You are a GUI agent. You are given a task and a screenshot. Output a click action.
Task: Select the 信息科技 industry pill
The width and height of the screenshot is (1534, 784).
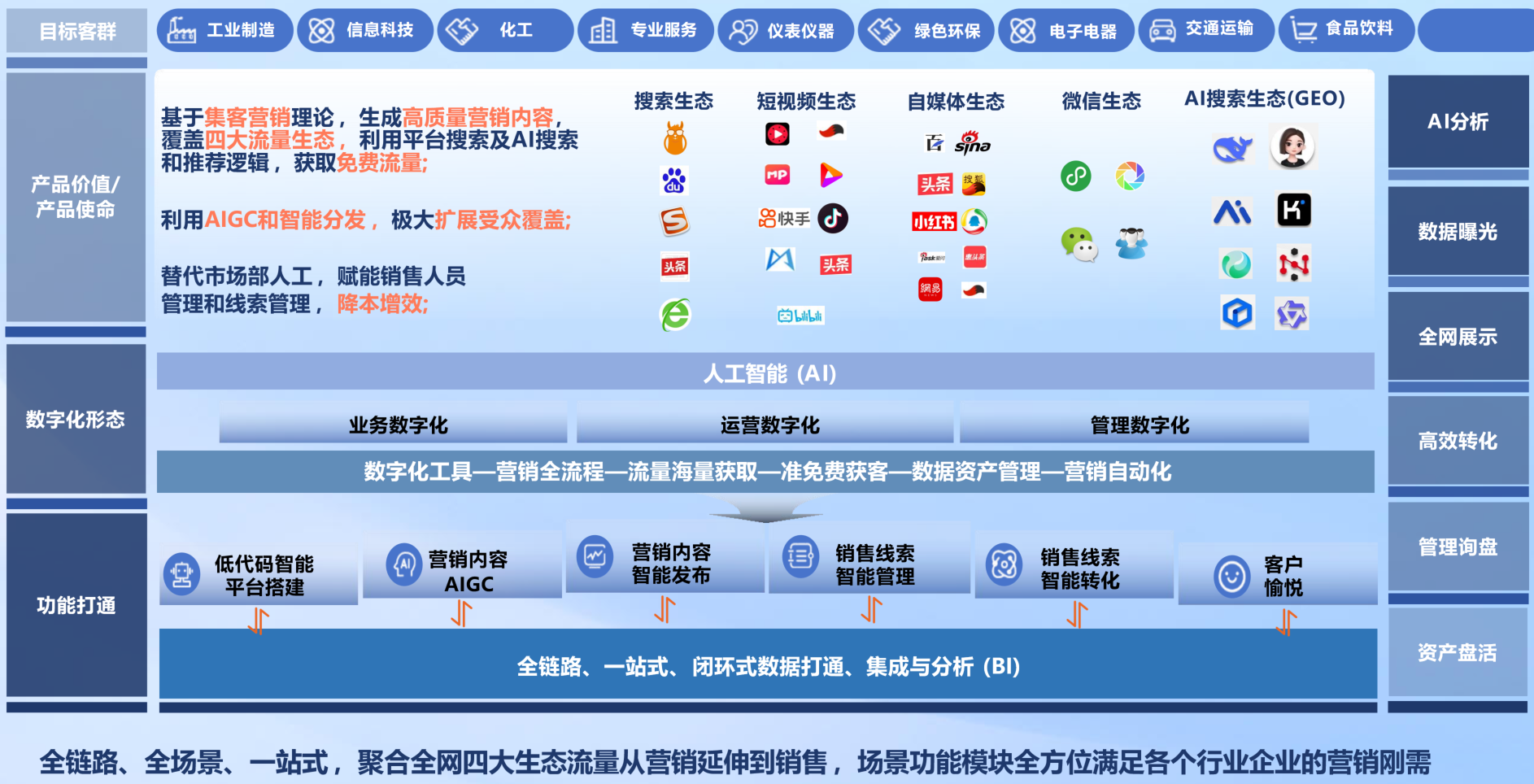tap(364, 30)
